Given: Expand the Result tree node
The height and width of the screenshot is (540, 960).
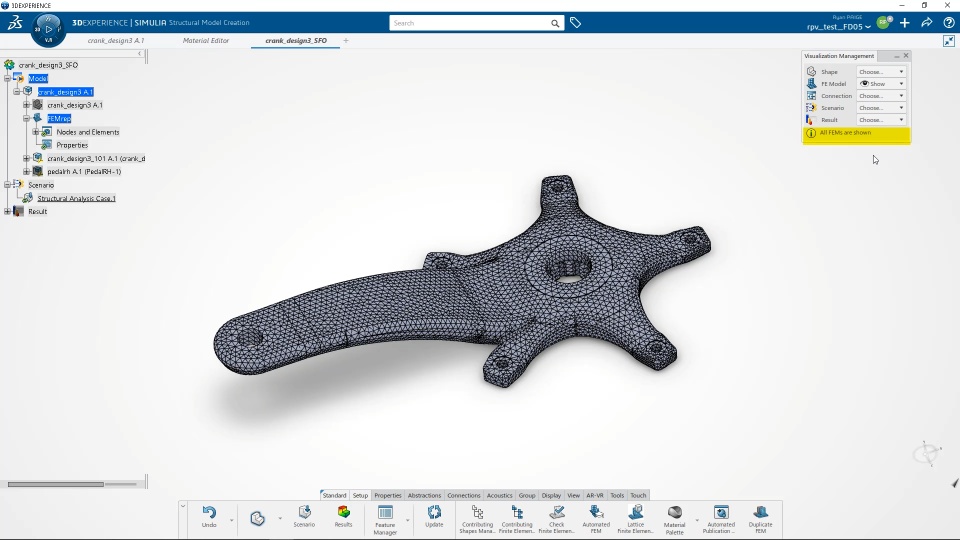Looking at the screenshot, I should click(x=7, y=211).
